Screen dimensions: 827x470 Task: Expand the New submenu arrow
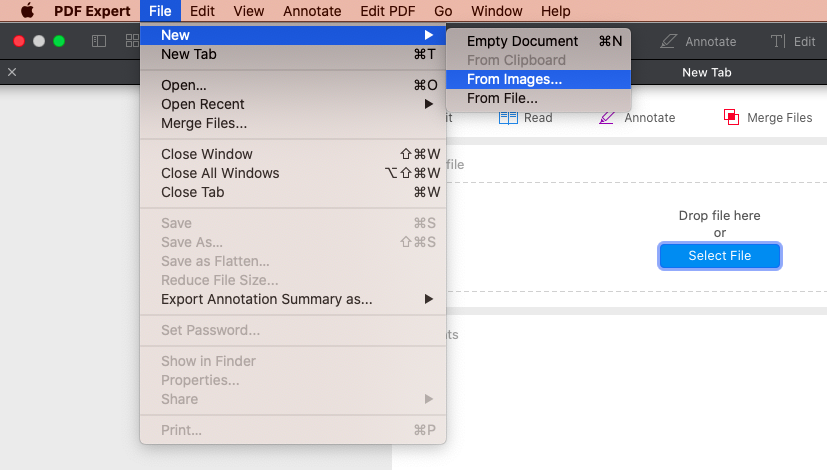pos(428,35)
